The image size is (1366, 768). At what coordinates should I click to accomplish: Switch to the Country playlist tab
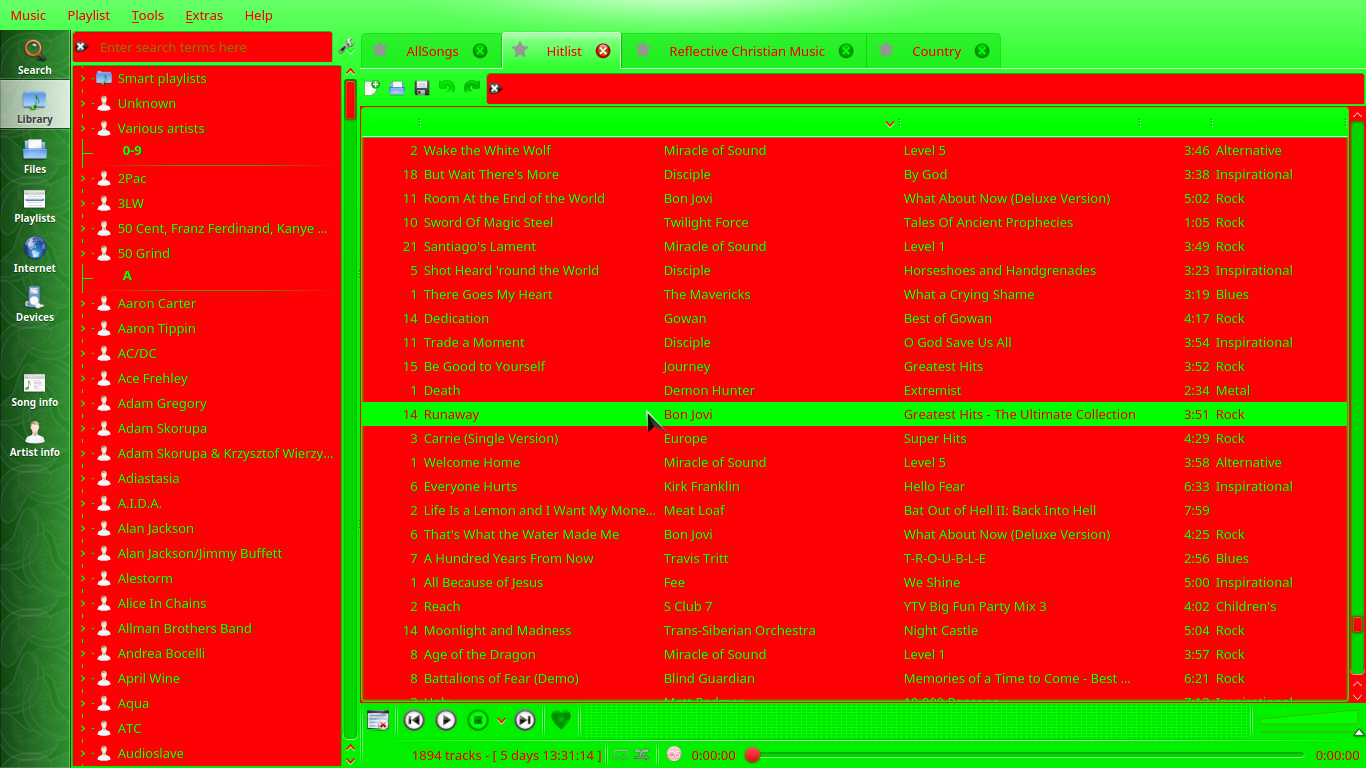tap(935, 51)
